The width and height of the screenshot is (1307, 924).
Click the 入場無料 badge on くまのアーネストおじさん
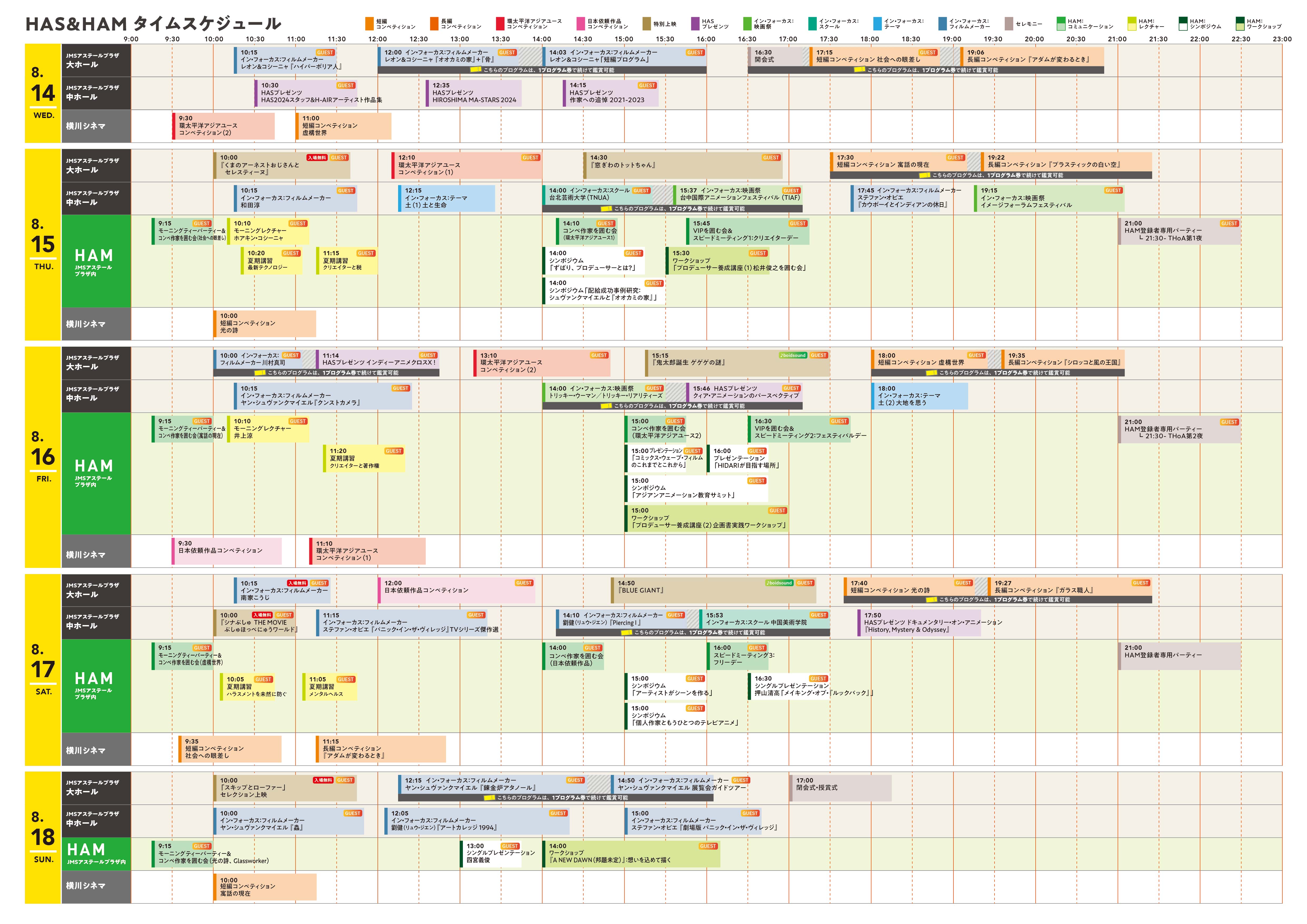(317, 158)
